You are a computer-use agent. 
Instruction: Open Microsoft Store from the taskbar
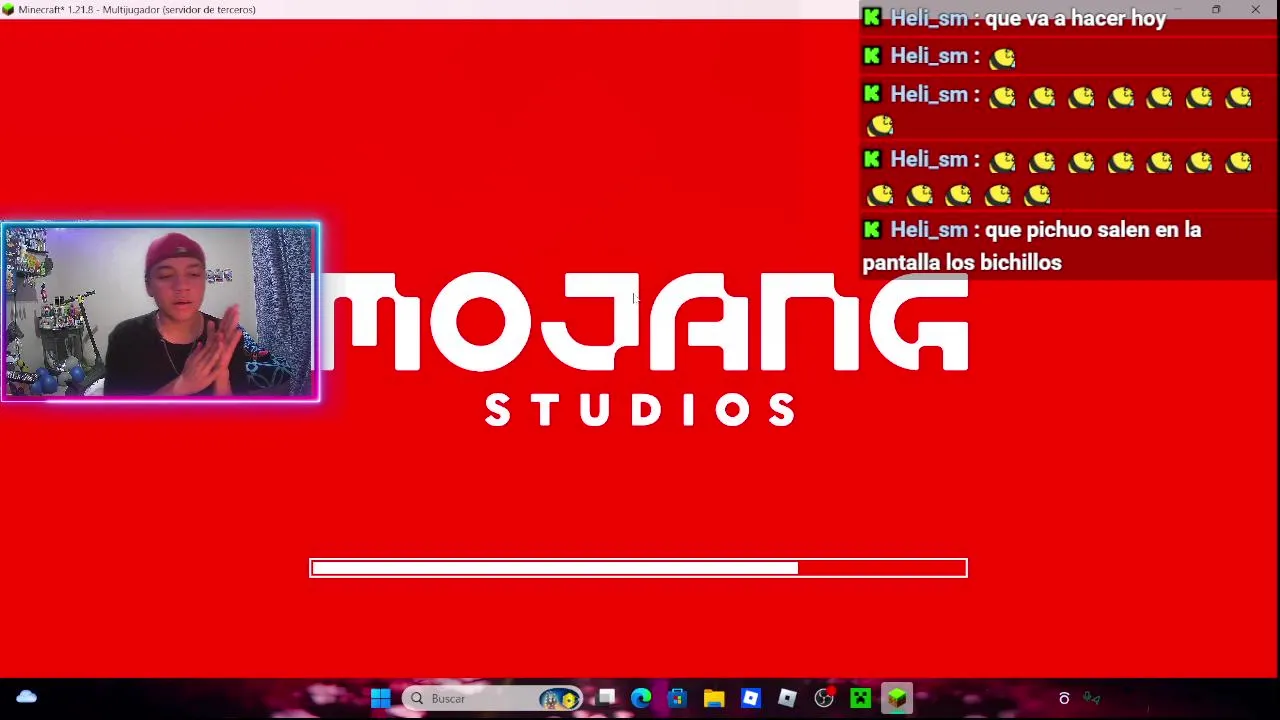point(677,698)
